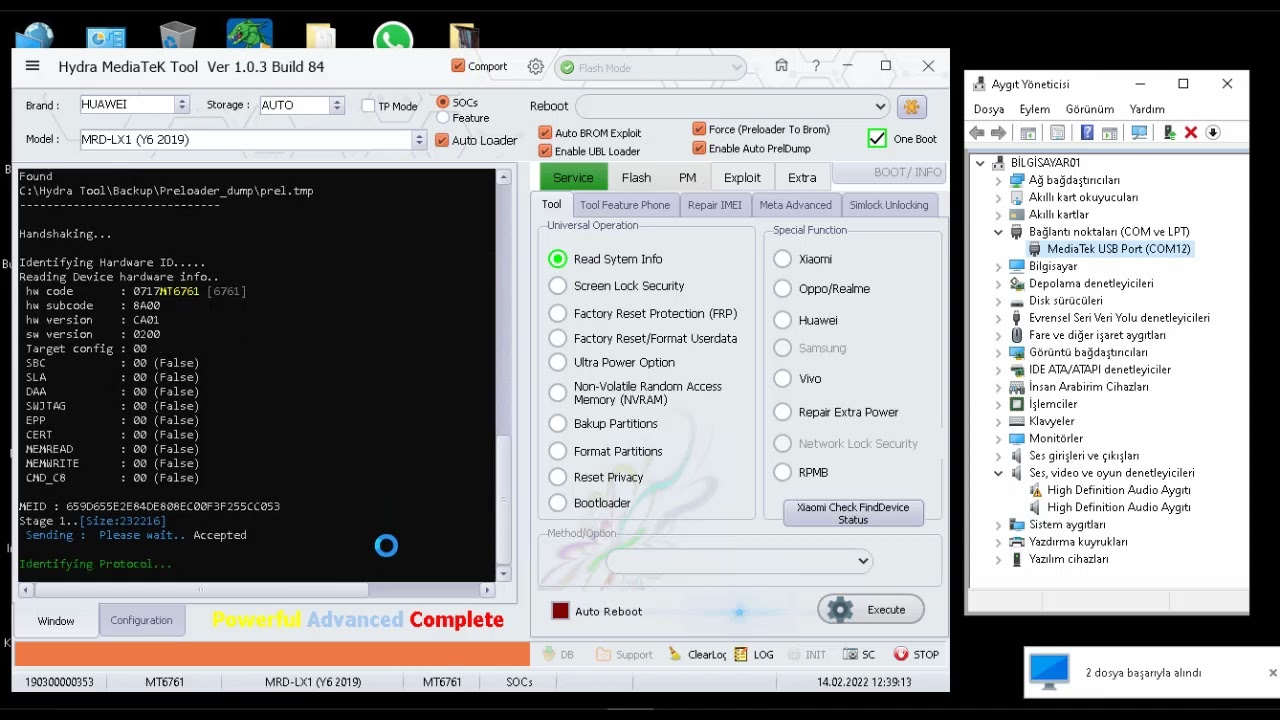Open the Repair IMEI sub-tab
This screenshot has height=720, width=1280.
coord(714,205)
